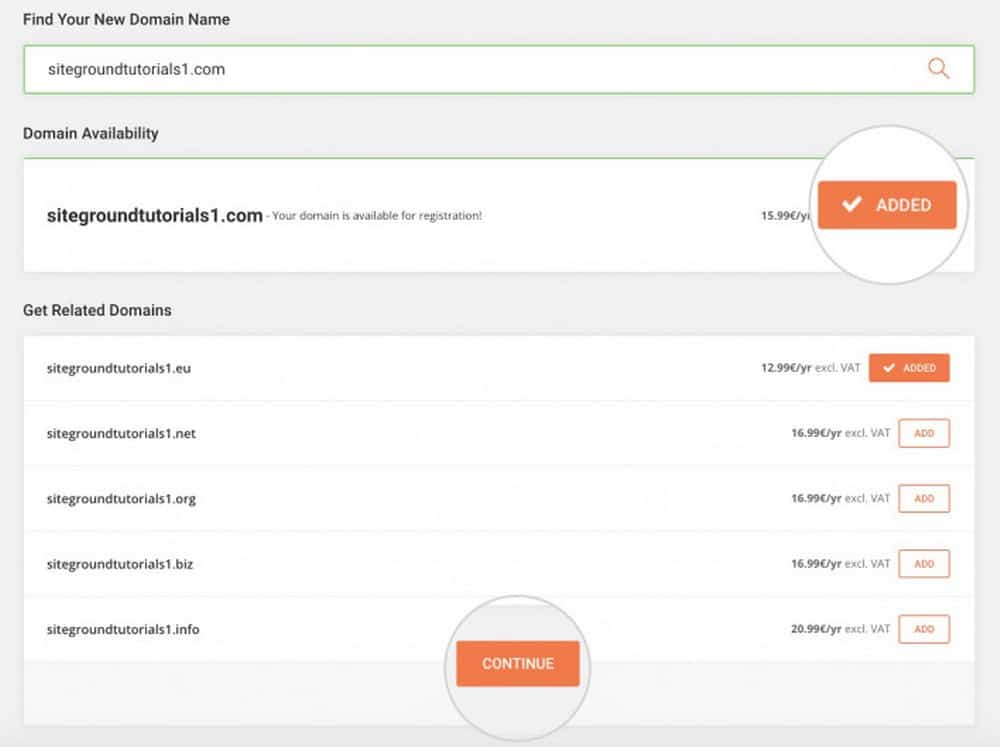Click the Get Related Domains heading
1000x747 pixels.
[x=97, y=310]
